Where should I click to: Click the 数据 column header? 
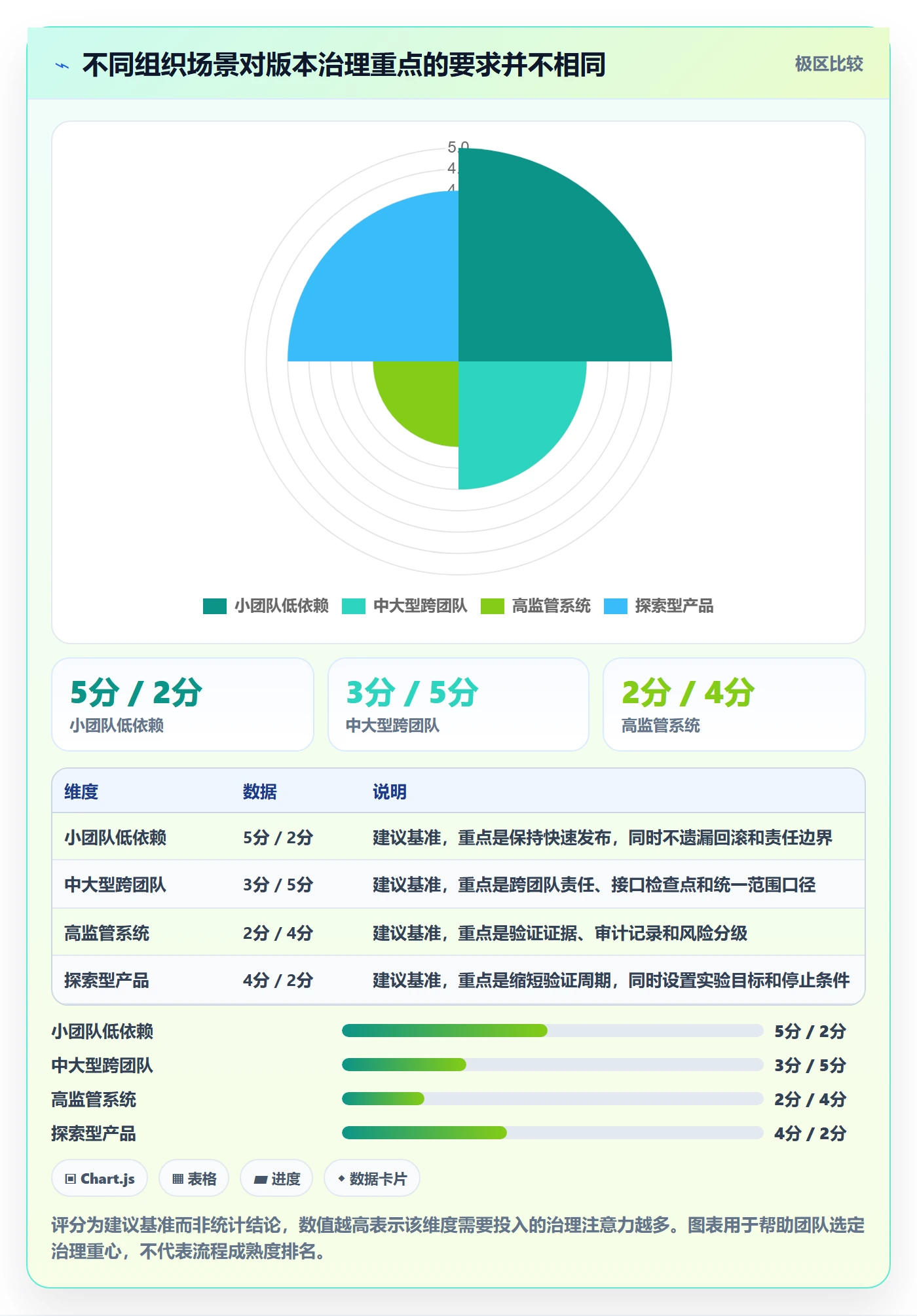260,792
